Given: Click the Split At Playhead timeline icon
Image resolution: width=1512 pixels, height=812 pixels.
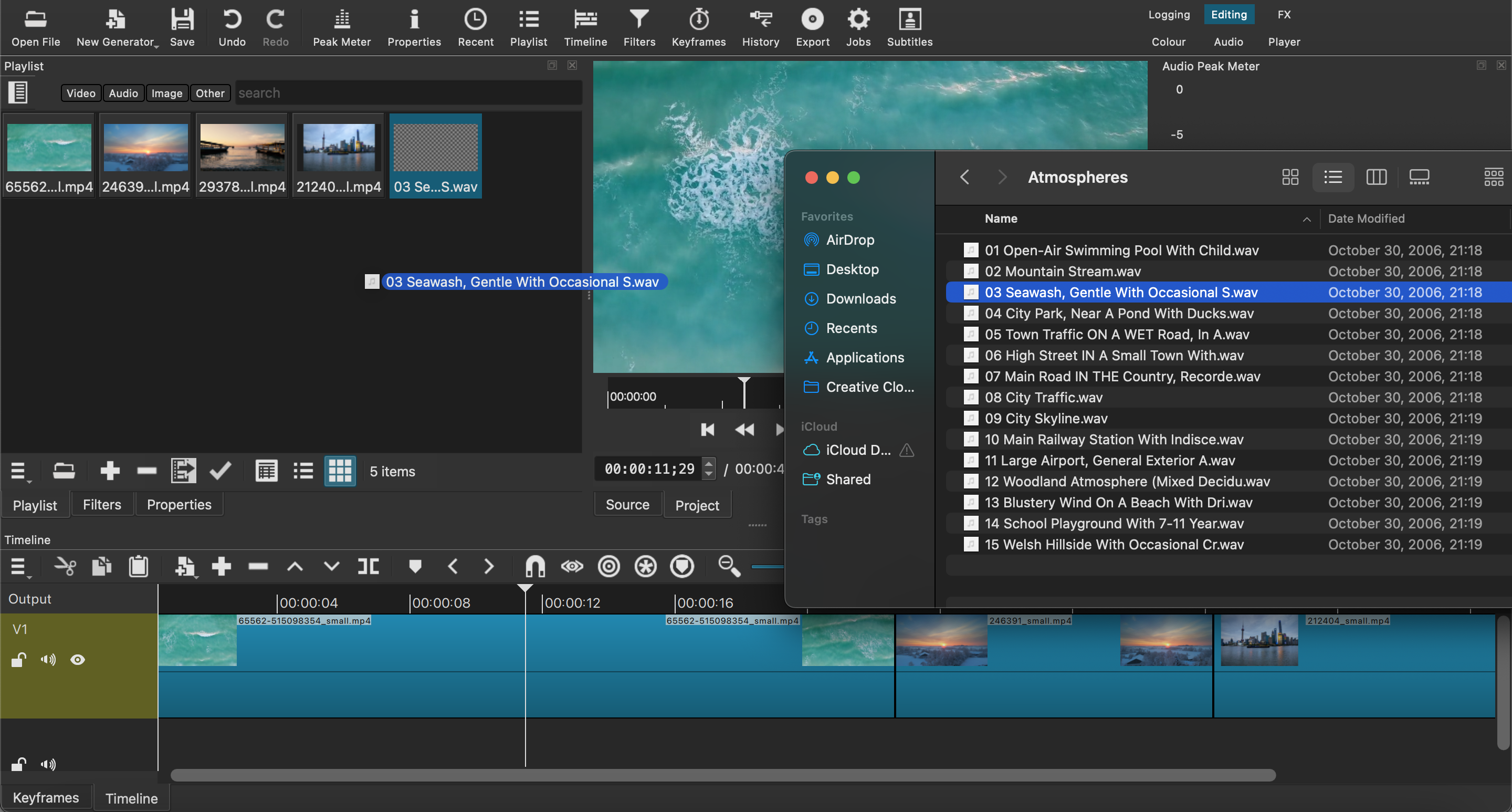Looking at the screenshot, I should tap(368, 567).
